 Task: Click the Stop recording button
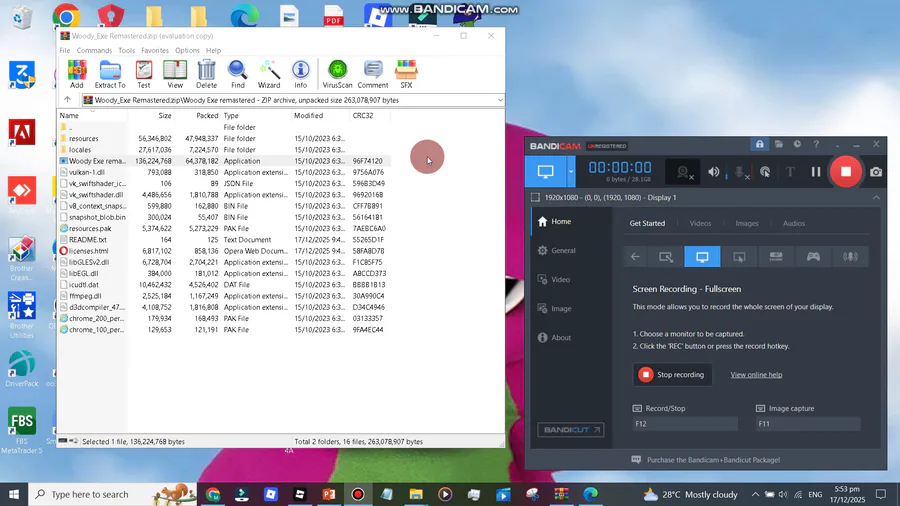point(672,375)
